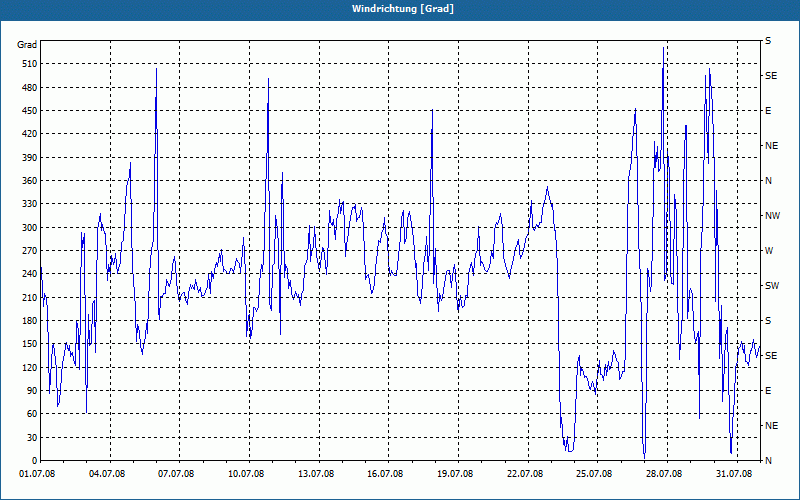Click E compass label beside 450 gridline
This screenshot has height=500, width=800.
768,111
